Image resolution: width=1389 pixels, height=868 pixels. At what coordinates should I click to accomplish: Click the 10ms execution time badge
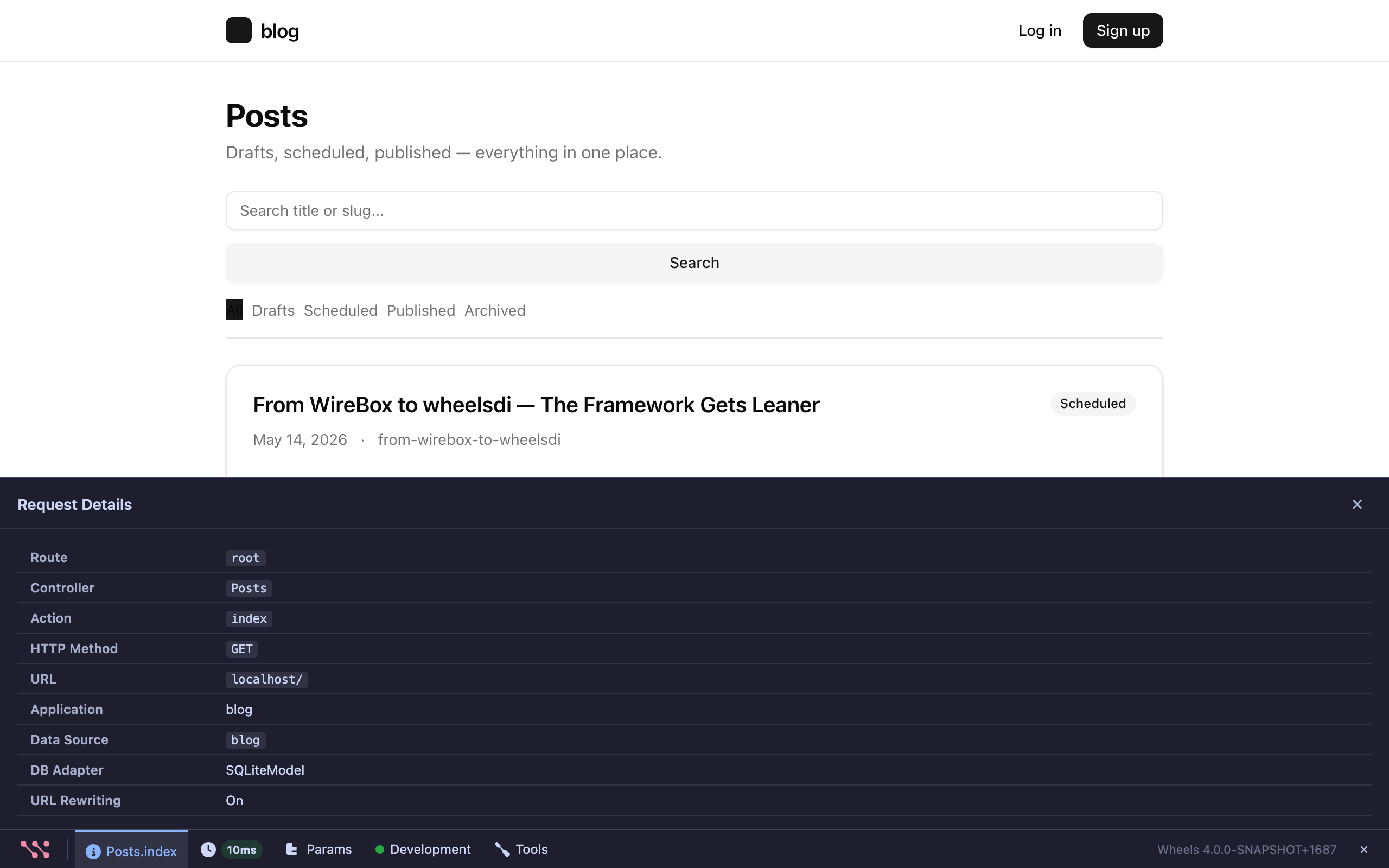[x=241, y=850]
